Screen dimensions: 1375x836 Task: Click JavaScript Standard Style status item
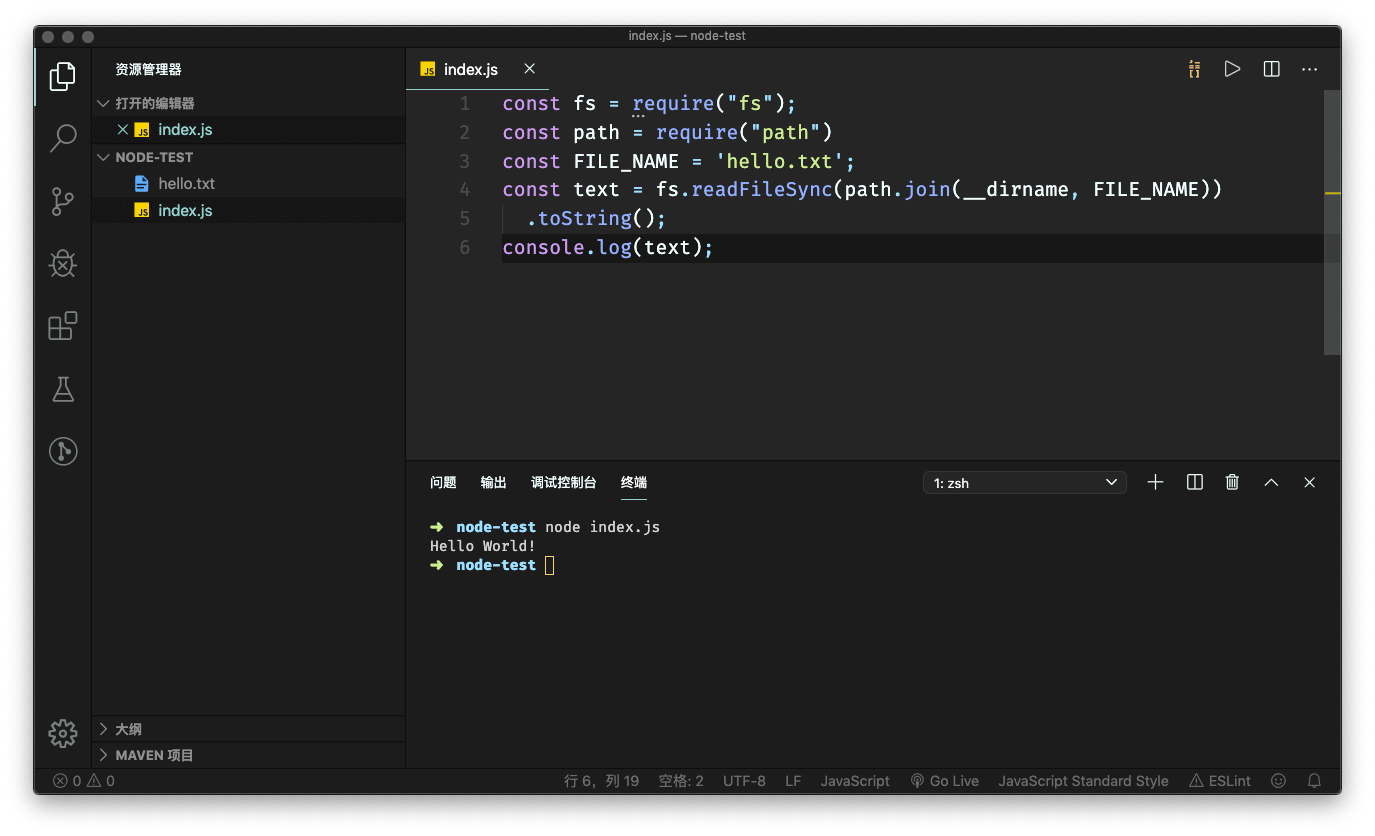click(x=1083, y=781)
